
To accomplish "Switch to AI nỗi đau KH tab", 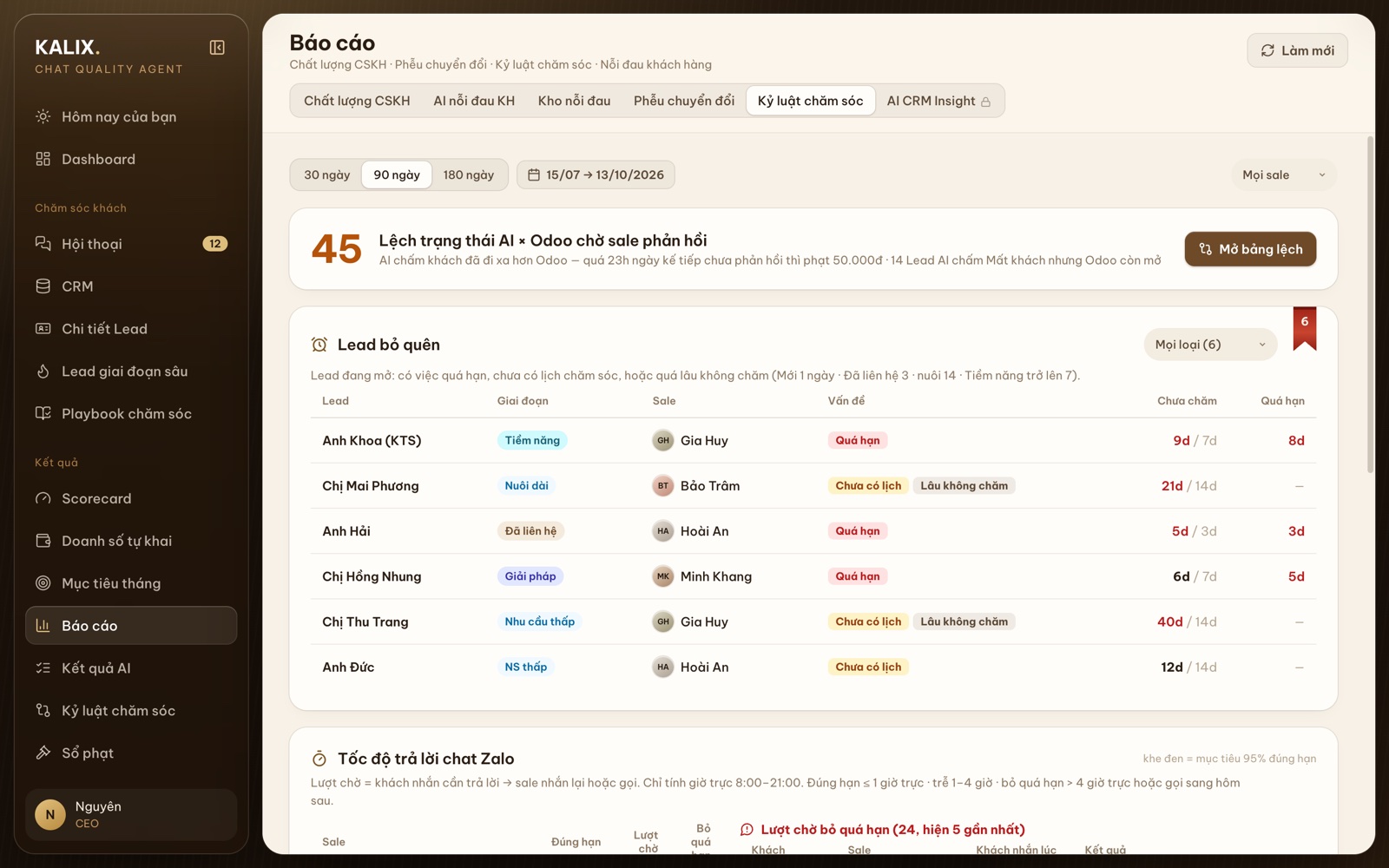I will [474, 101].
